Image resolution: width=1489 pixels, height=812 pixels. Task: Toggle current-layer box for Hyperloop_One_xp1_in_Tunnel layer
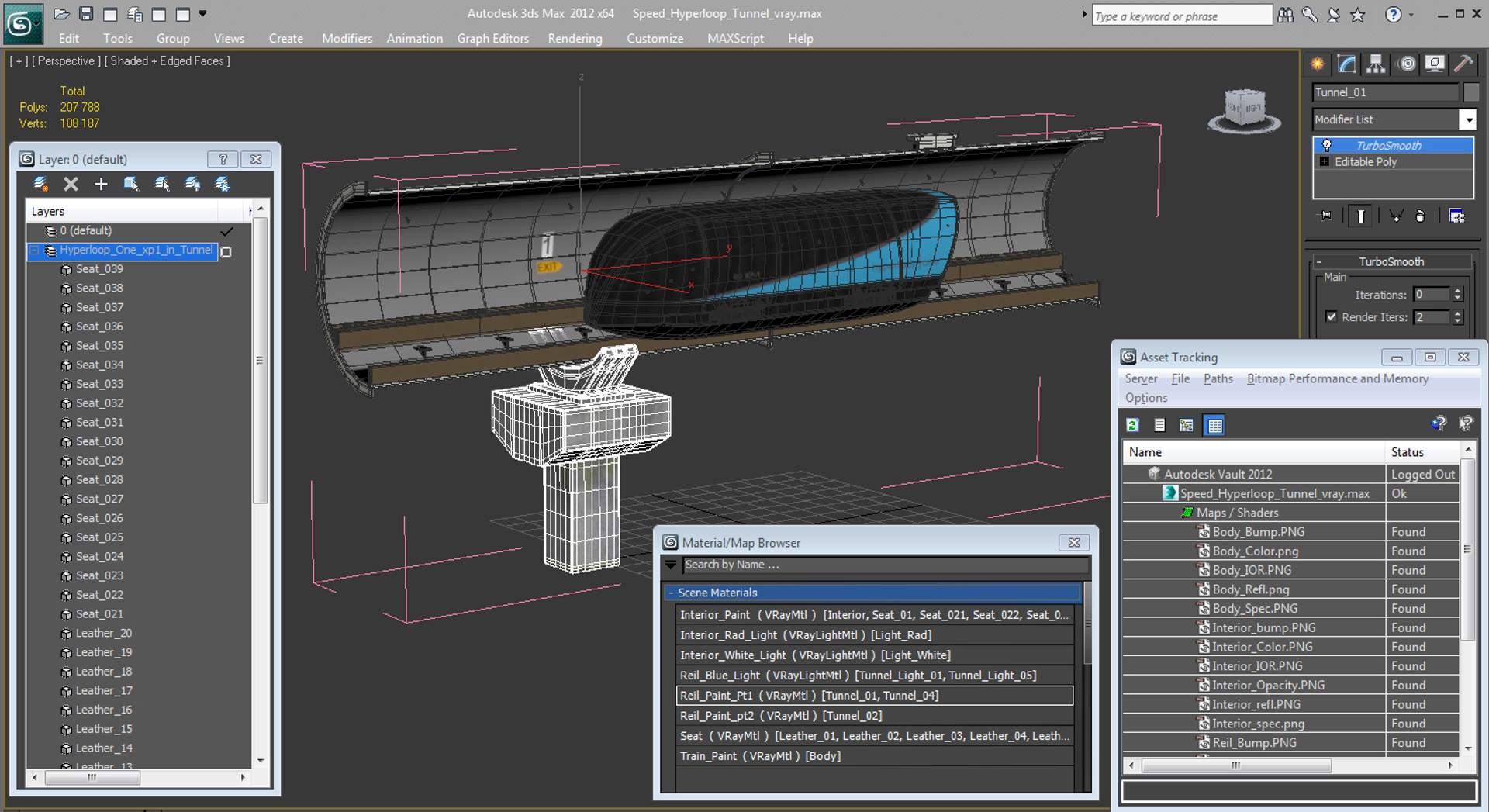(226, 251)
